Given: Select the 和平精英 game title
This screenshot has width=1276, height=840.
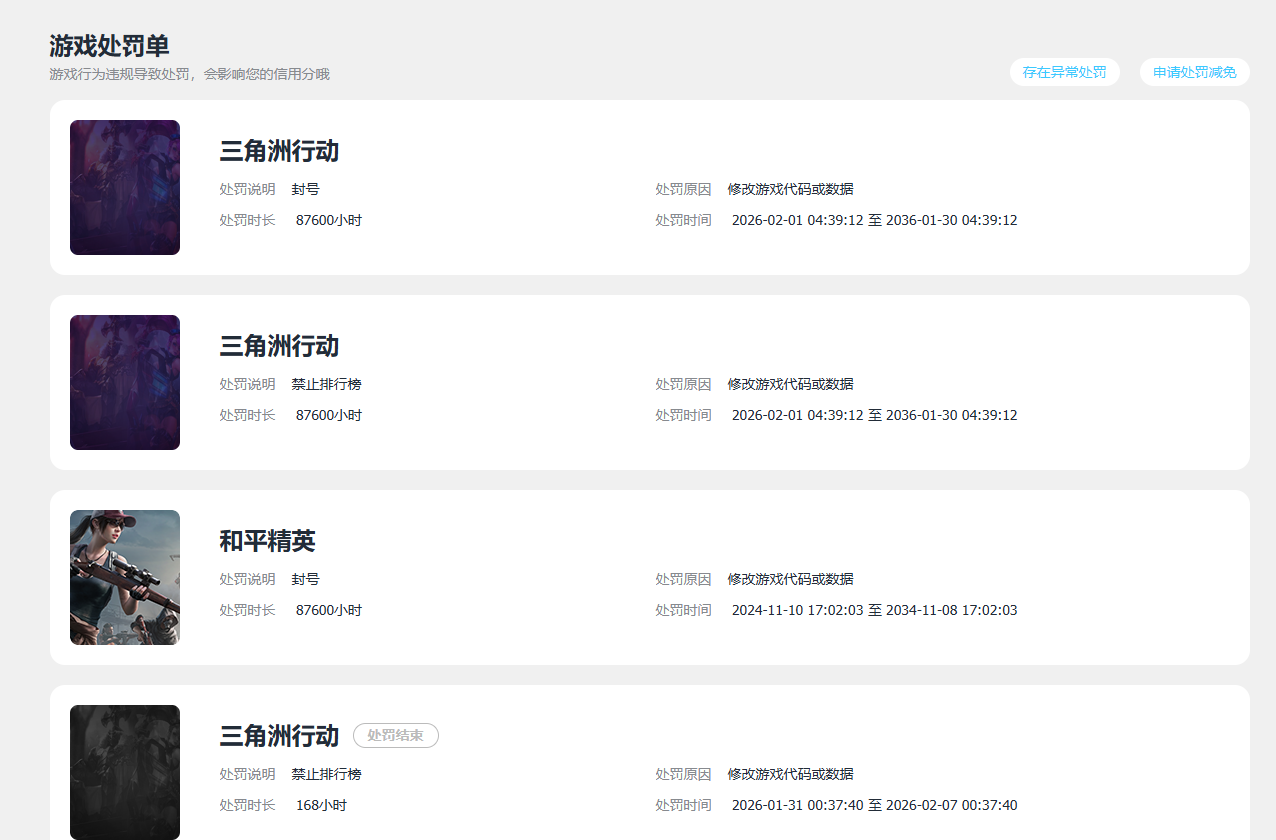Looking at the screenshot, I should (267, 541).
